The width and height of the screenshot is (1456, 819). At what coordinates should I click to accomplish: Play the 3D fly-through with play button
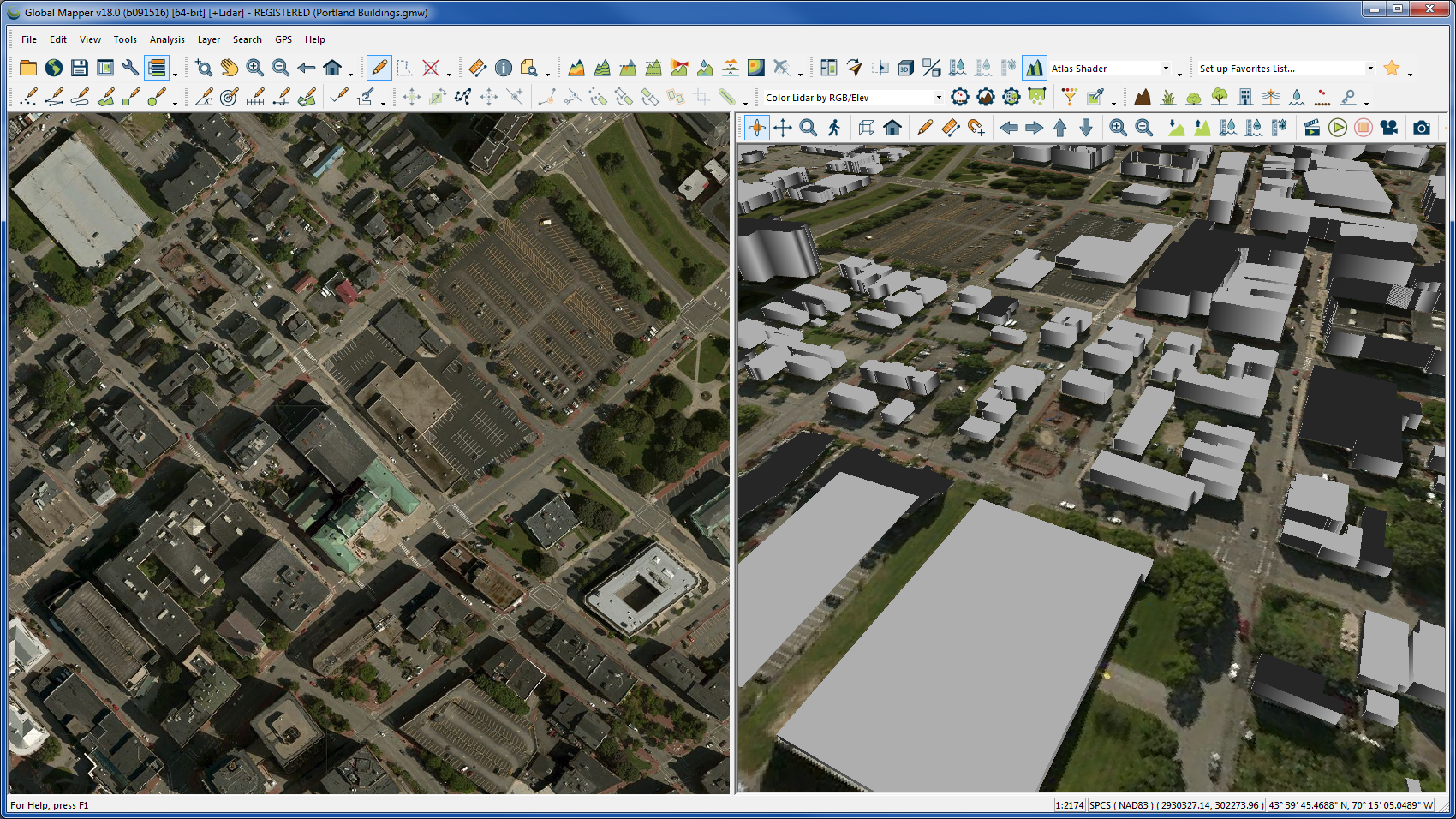(x=1337, y=128)
